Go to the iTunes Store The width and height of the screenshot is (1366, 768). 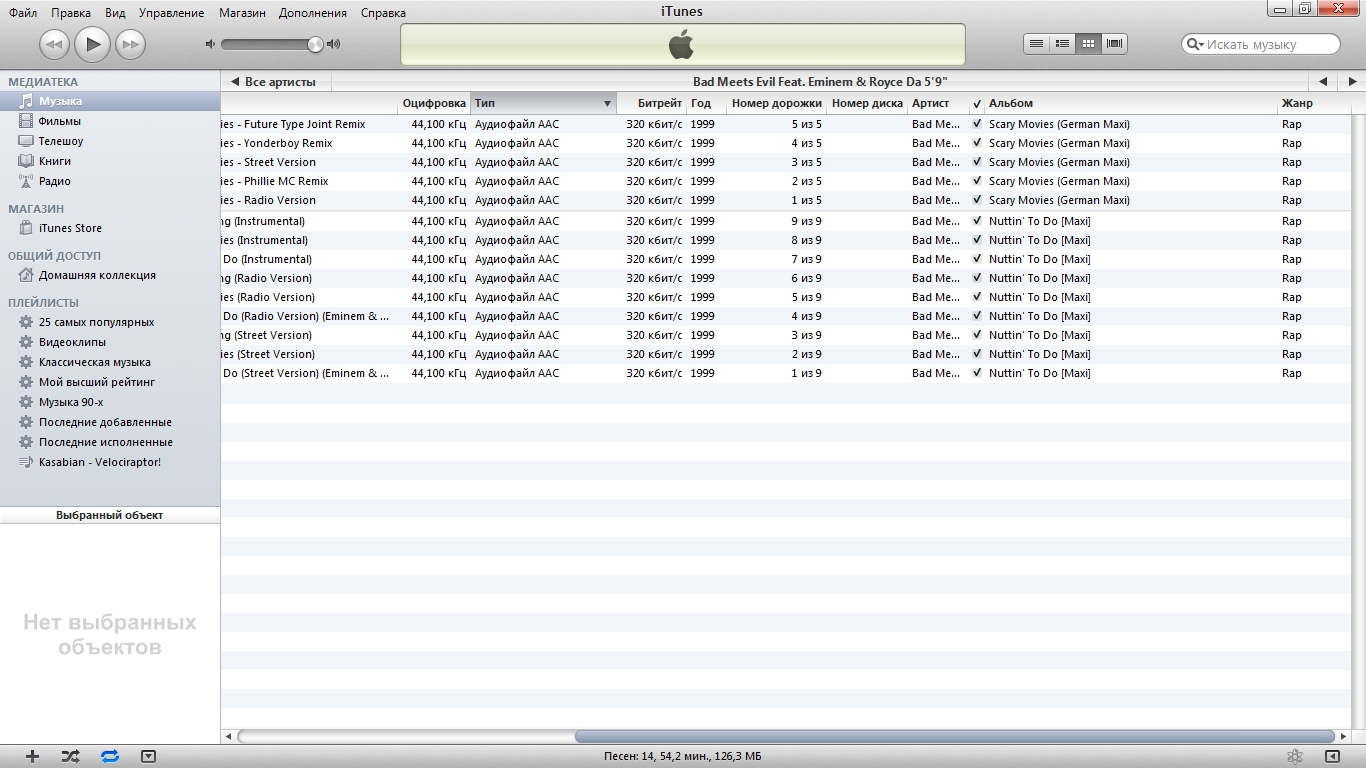tap(110, 228)
